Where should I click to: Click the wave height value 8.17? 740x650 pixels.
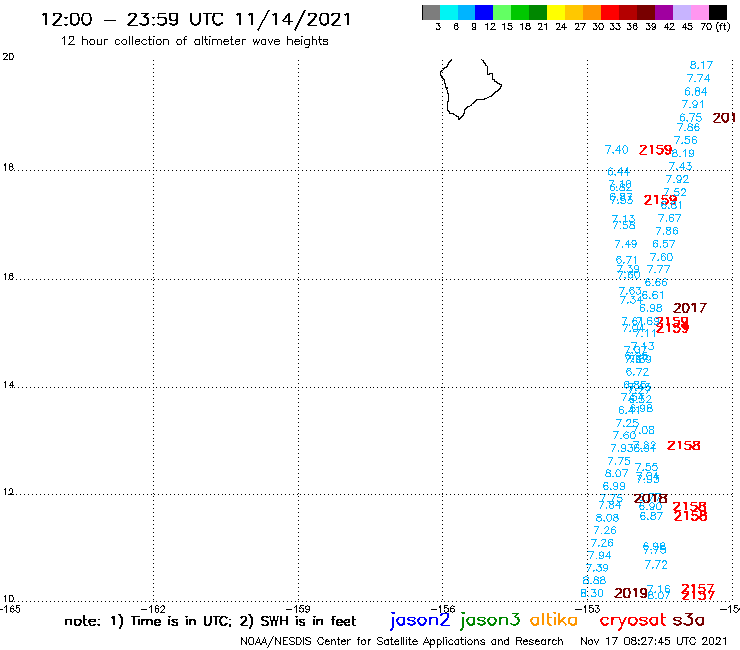click(701, 65)
